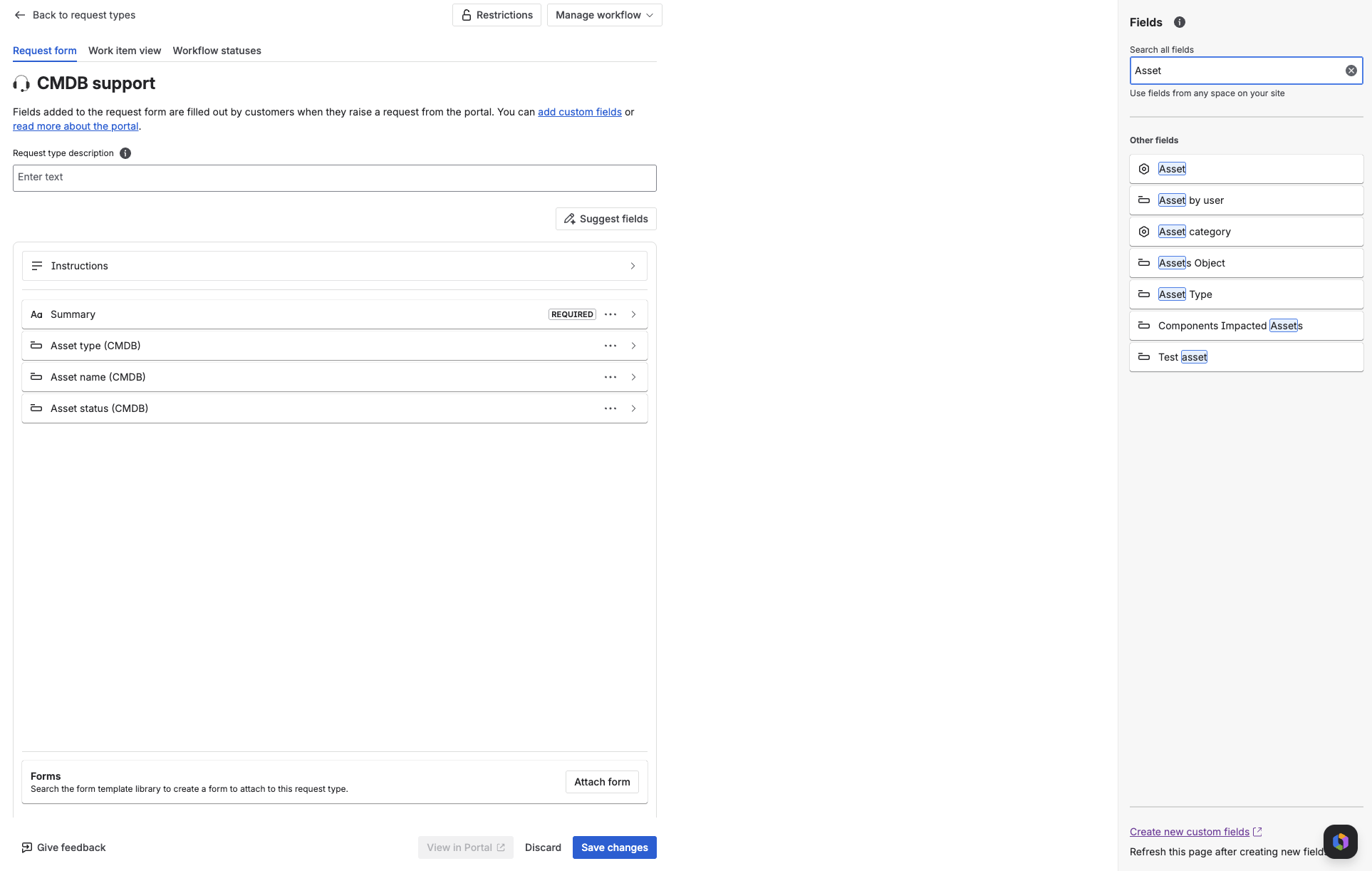The width and height of the screenshot is (1372, 871).
Task: Open more options for Asset status (CMDB)
Action: [x=610, y=408]
